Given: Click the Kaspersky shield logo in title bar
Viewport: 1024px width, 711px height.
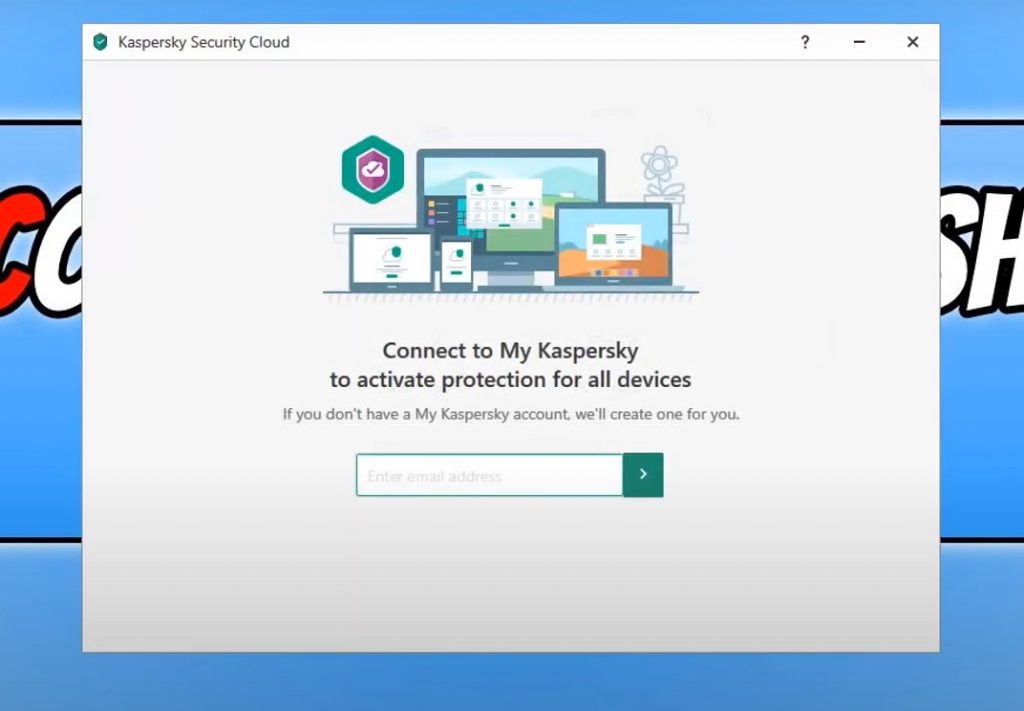Looking at the screenshot, I should 100,42.
